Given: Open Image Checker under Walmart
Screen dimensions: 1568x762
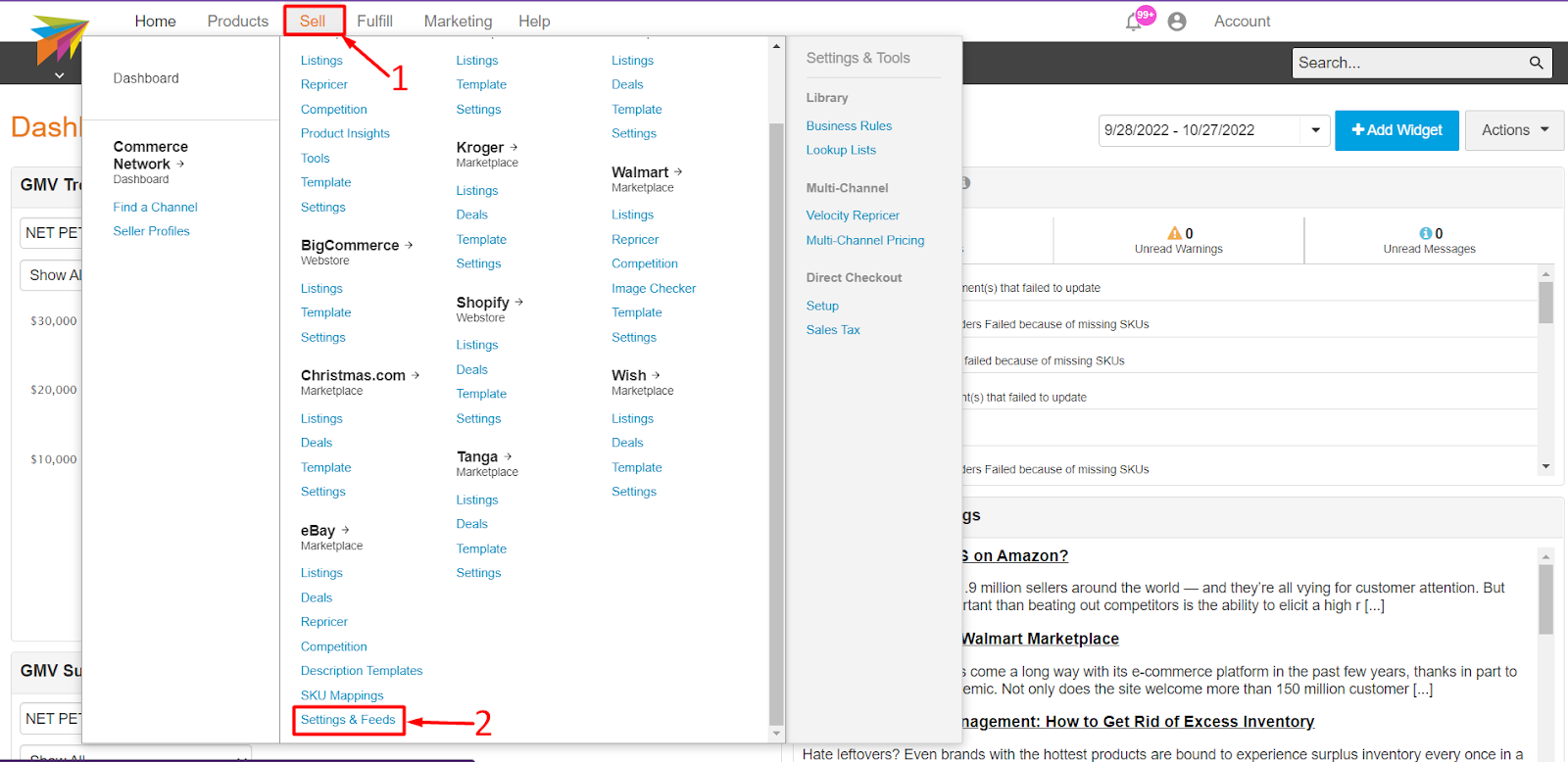Looking at the screenshot, I should pos(654,288).
